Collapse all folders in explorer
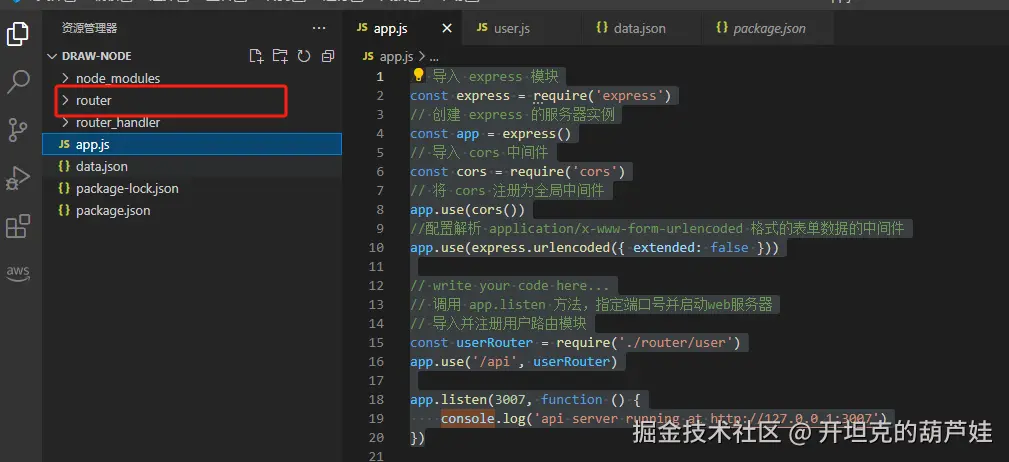Image resolution: width=1009 pixels, height=462 pixels. pyautogui.click(x=328, y=56)
